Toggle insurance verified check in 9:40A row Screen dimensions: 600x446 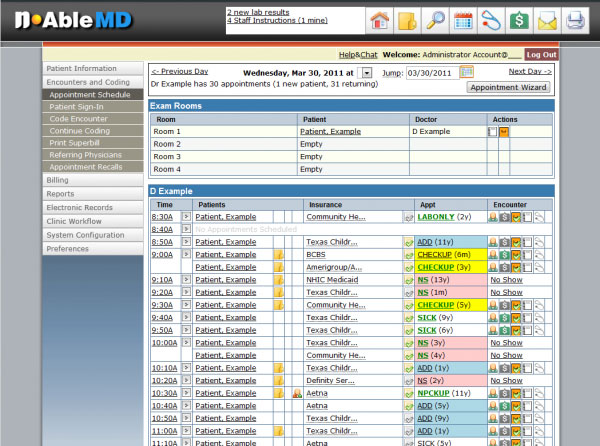click(x=409, y=318)
